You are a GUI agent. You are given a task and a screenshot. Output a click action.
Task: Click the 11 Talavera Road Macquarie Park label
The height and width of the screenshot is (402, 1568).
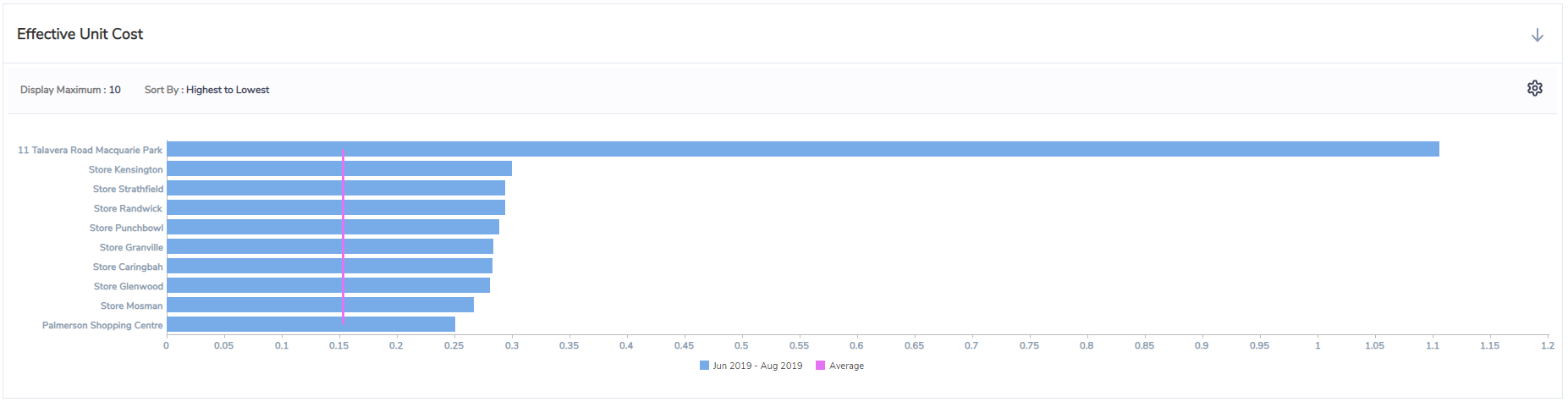[x=90, y=150]
